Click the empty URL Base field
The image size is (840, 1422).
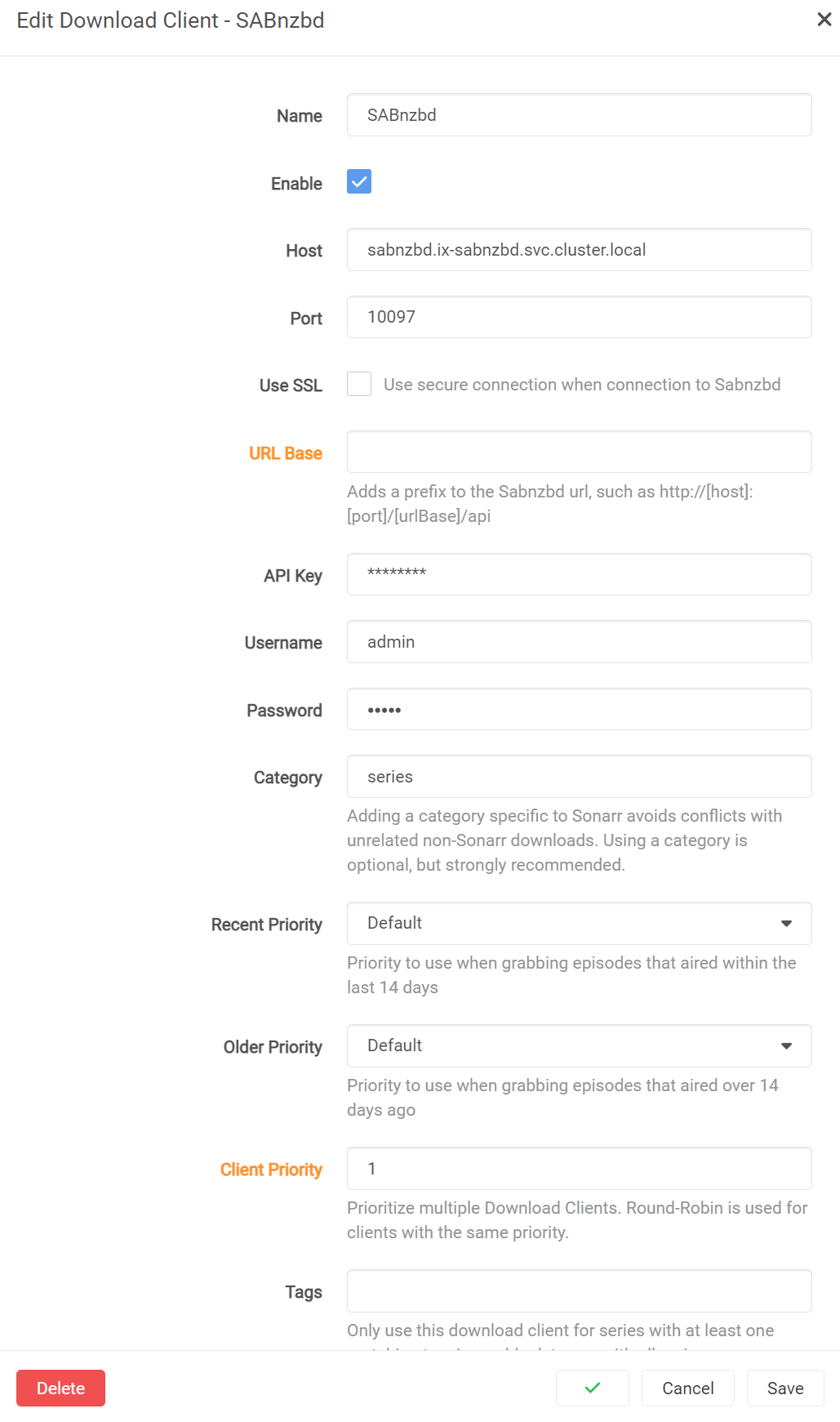pos(579,452)
